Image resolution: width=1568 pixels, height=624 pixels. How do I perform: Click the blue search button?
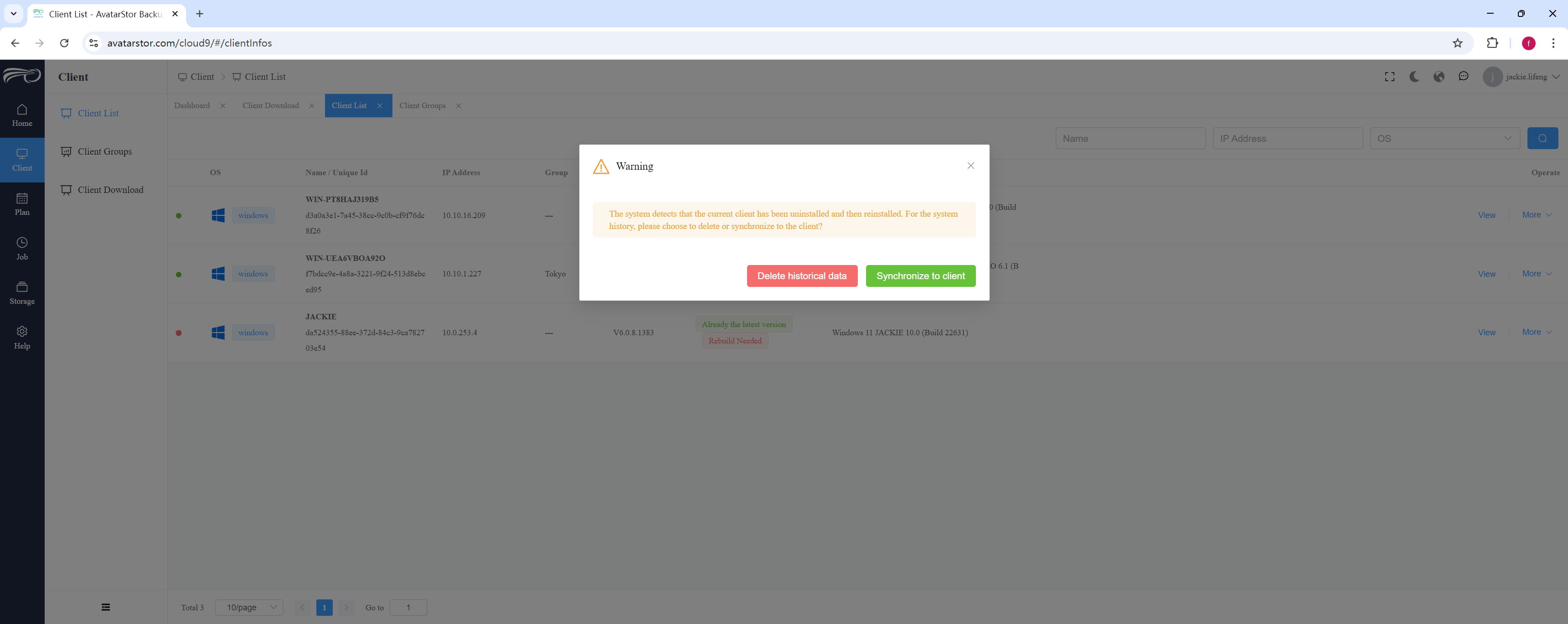(x=1542, y=138)
